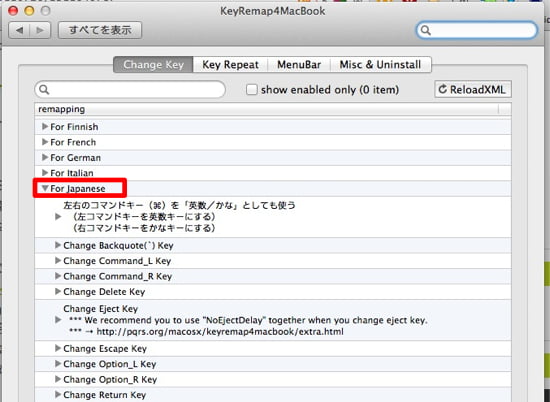The width and height of the screenshot is (550, 402).
Task: Click the back navigation arrow
Action: click(x=19, y=31)
